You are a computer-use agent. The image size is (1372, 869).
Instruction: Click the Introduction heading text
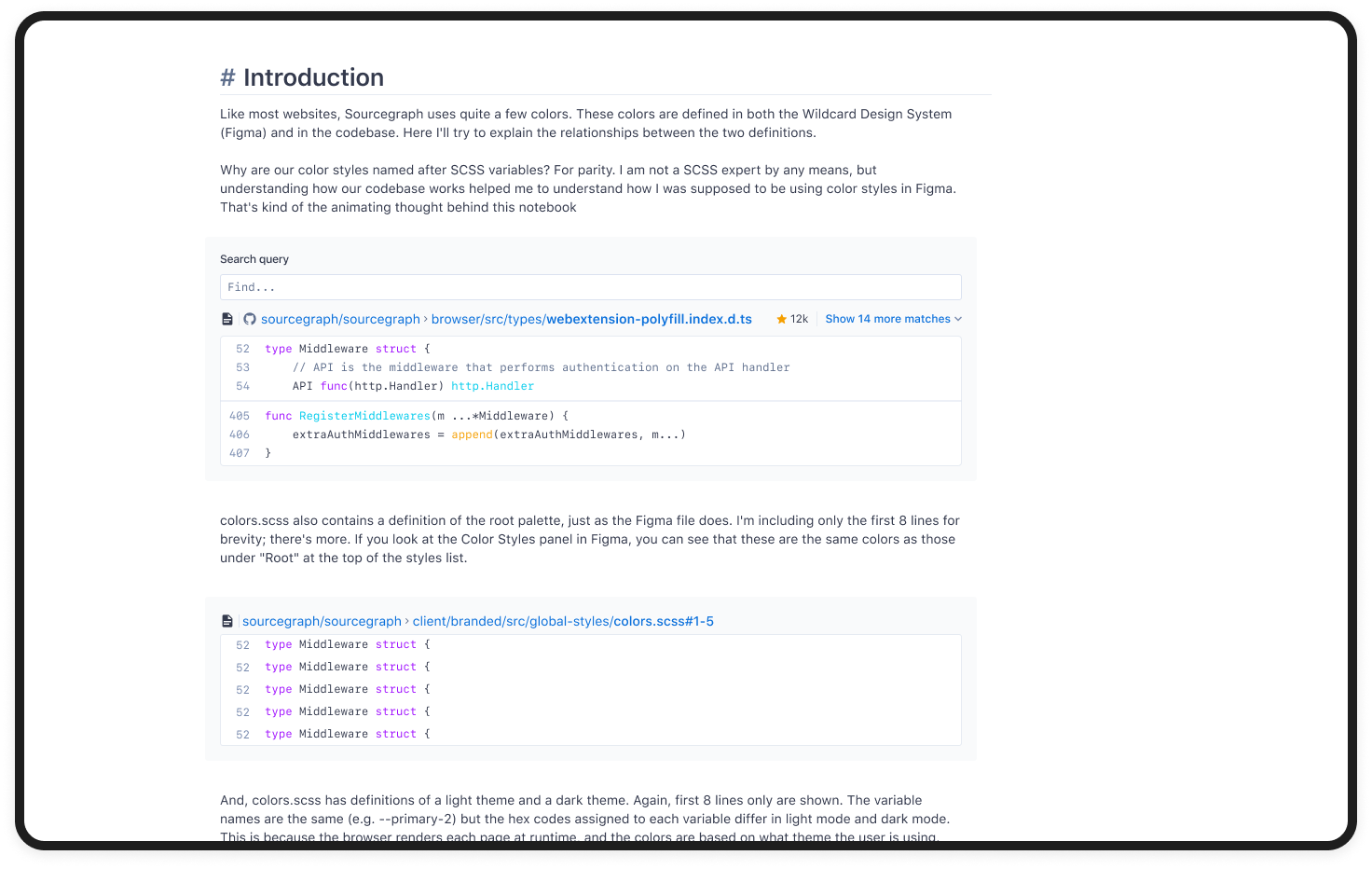(x=313, y=77)
